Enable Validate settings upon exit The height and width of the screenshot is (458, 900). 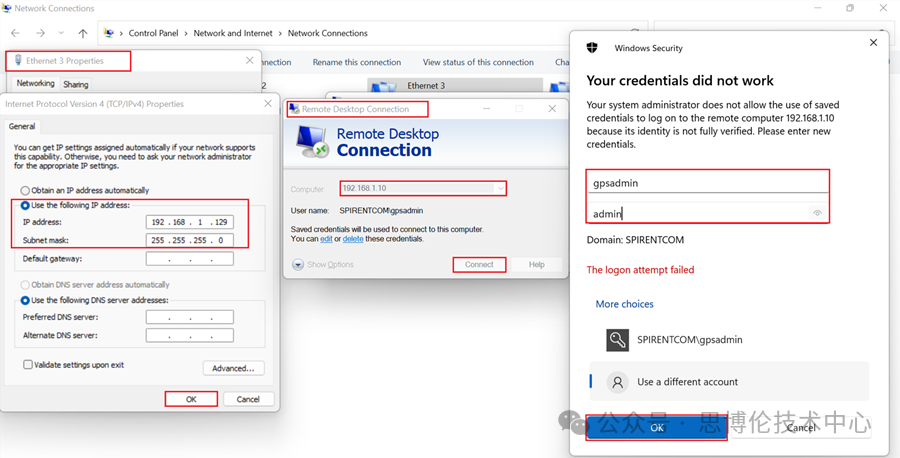pyautogui.click(x=73, y=365)
